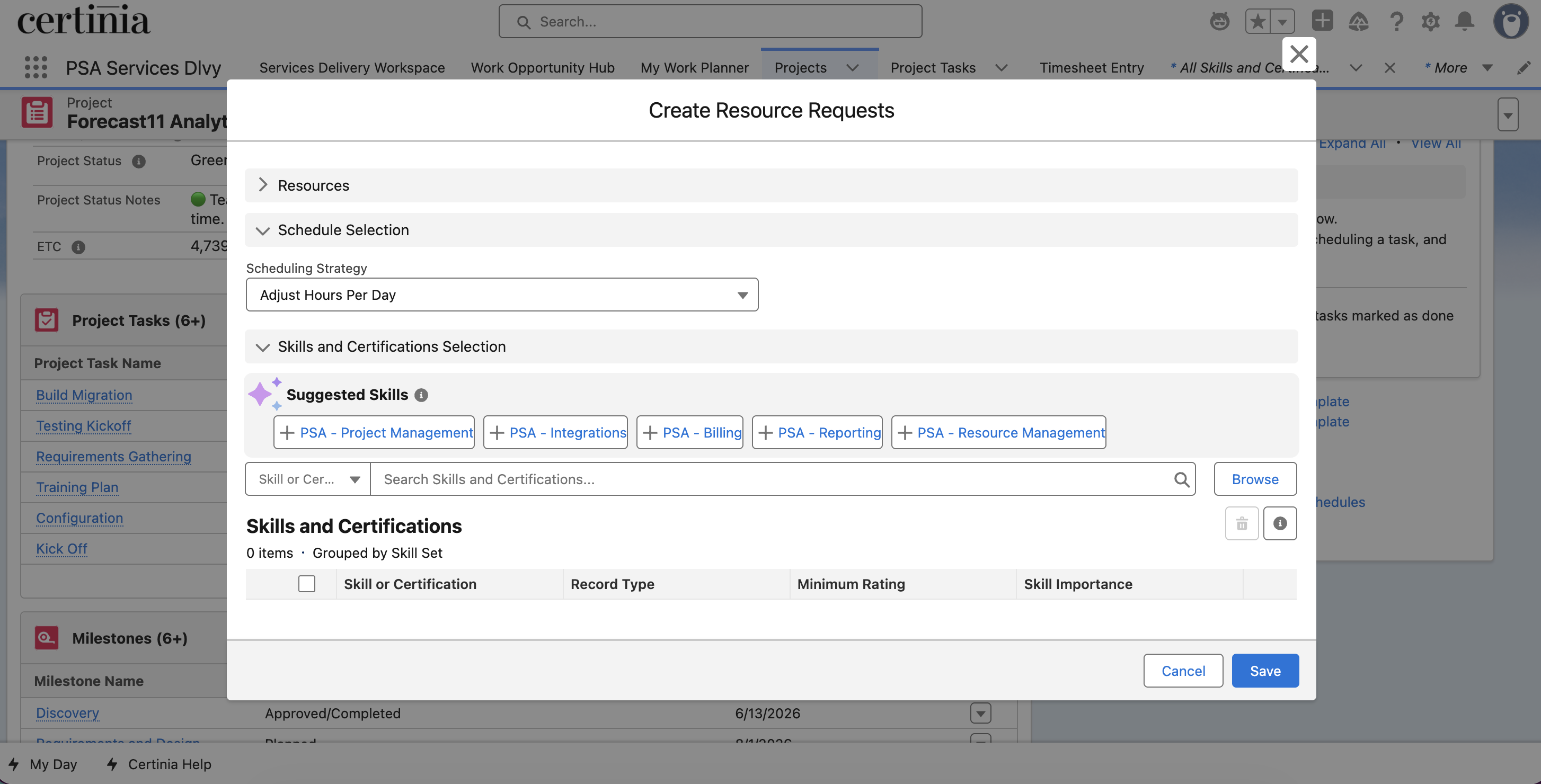Click the Milestones list icon
This screenshot has height=784, width=1541.
tap(46, 638)
